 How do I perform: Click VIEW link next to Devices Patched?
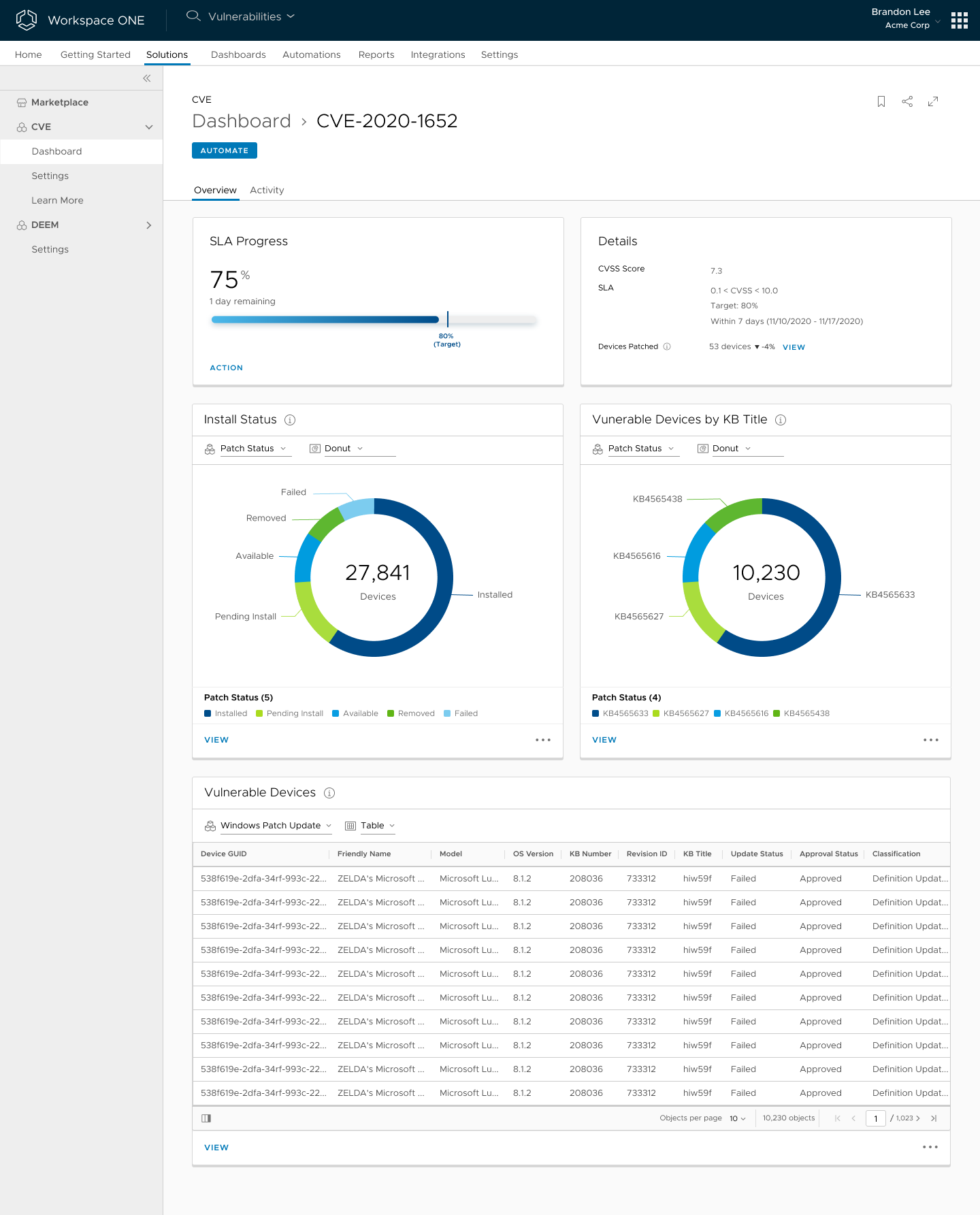pyautogui.click(x=794, y=347)
